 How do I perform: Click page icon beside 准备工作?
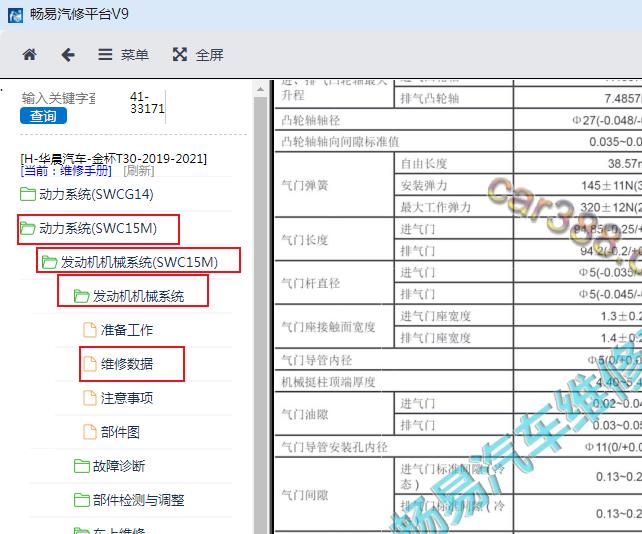(x=90, y=330)
